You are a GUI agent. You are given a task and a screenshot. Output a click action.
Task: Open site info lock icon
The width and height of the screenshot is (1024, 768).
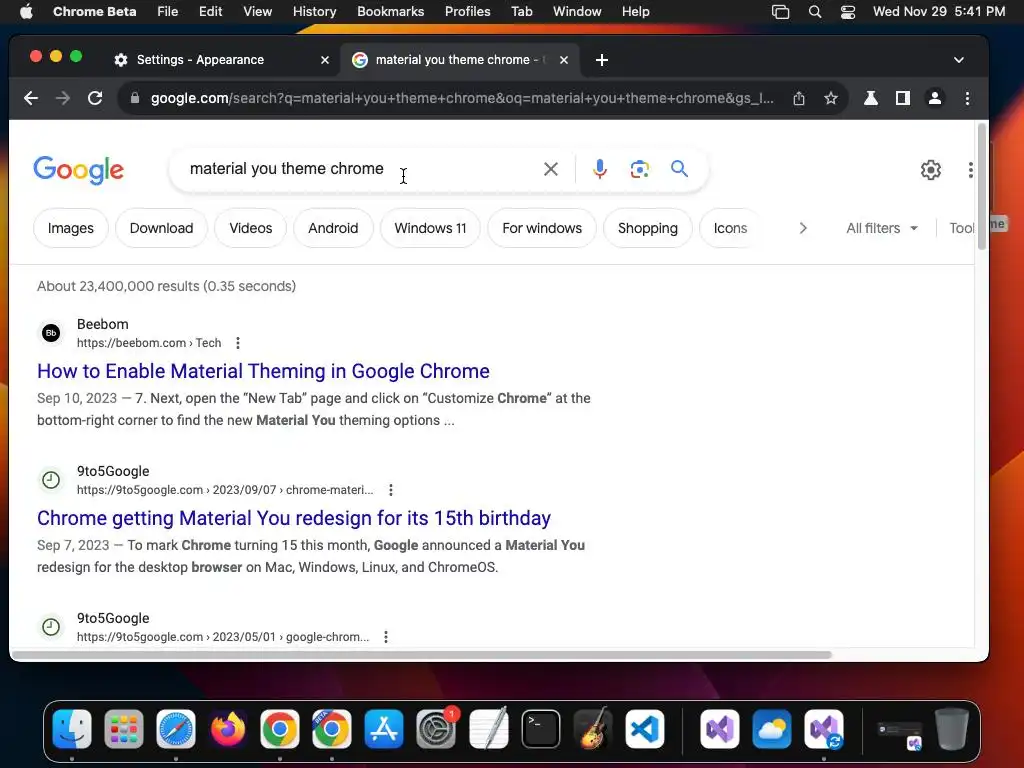(x=135, y=98)
